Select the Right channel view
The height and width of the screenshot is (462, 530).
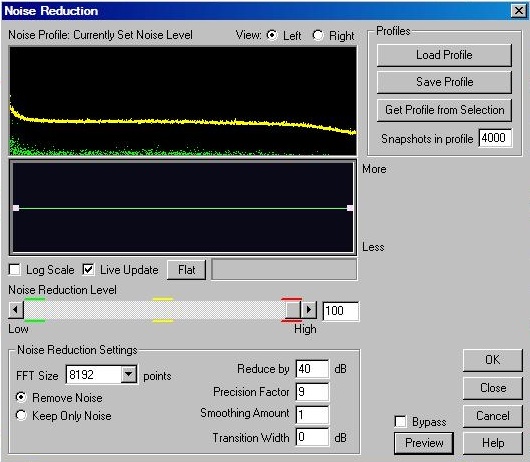pyautogui.click(x=318, y=35)
